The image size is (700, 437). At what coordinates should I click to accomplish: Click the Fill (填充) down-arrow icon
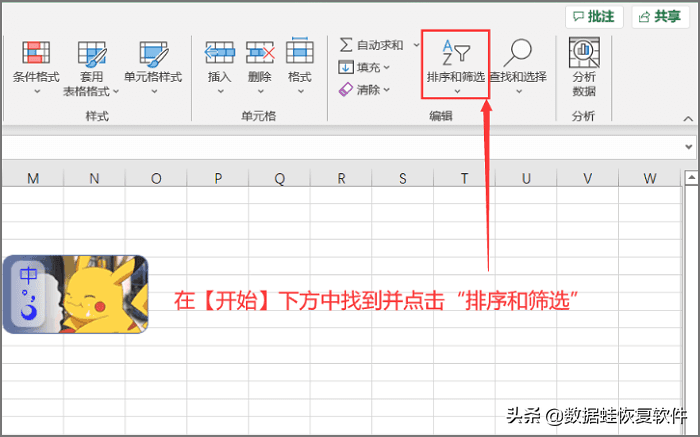pos(346,67)
